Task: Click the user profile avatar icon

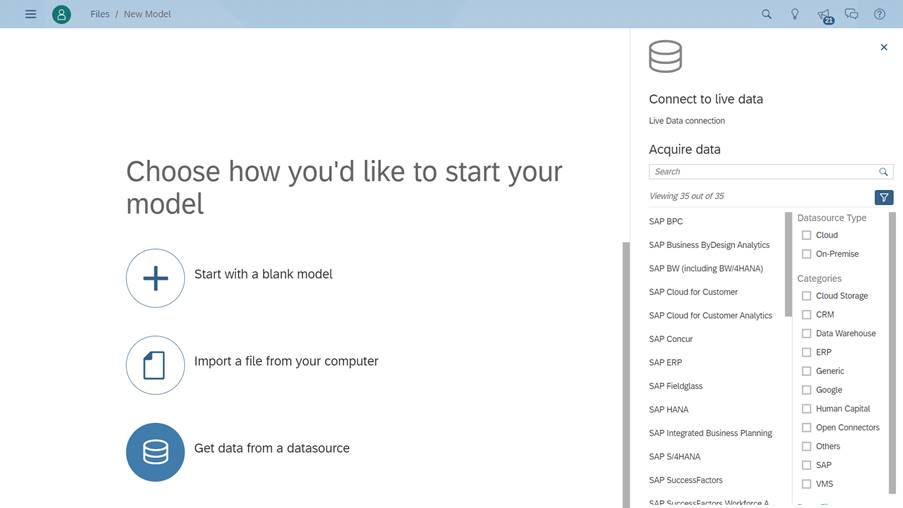Action: tap(61, 14)
